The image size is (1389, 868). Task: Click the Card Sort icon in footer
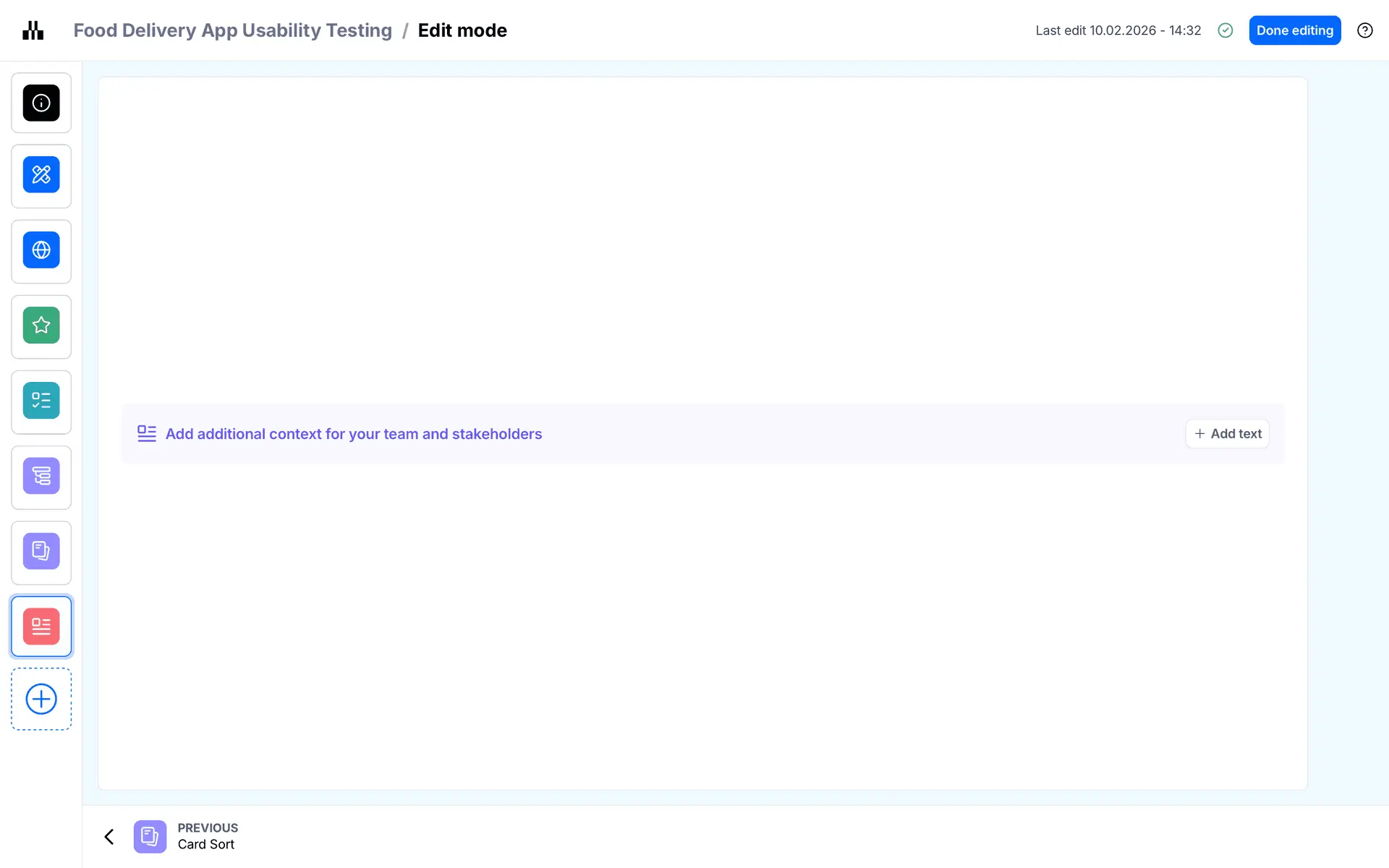150,837
